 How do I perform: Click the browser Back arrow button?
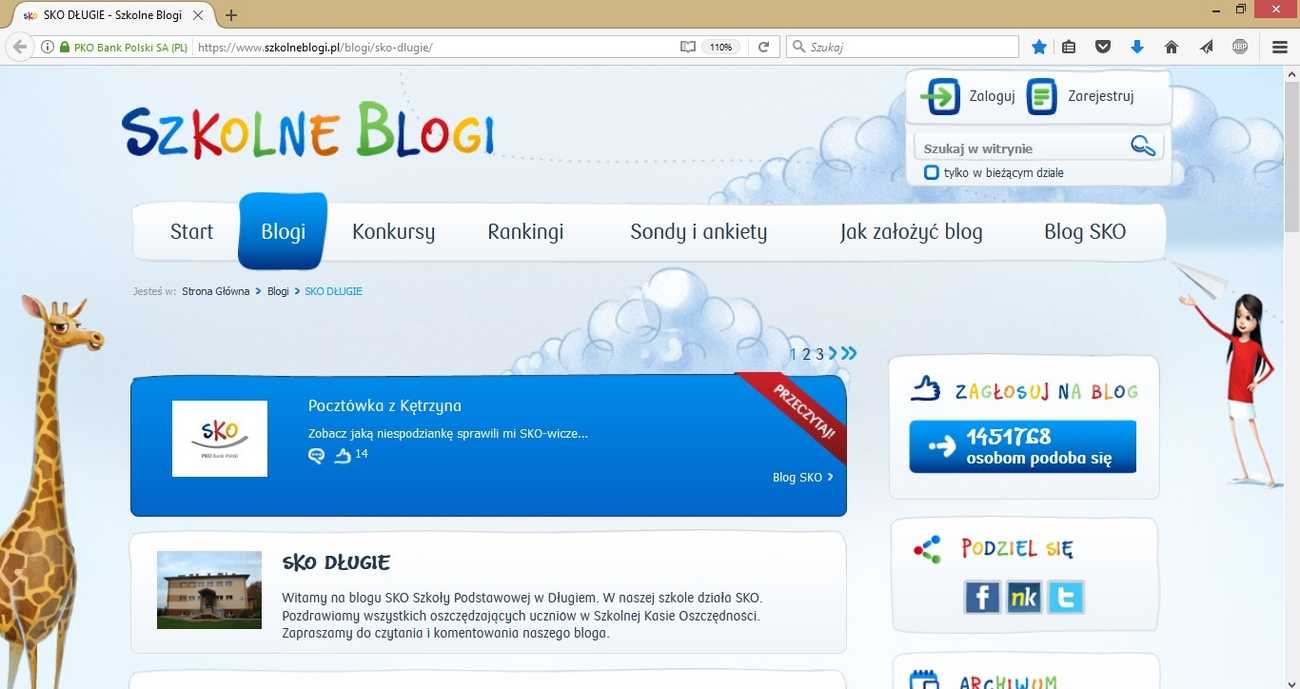(x=19, y=47)
